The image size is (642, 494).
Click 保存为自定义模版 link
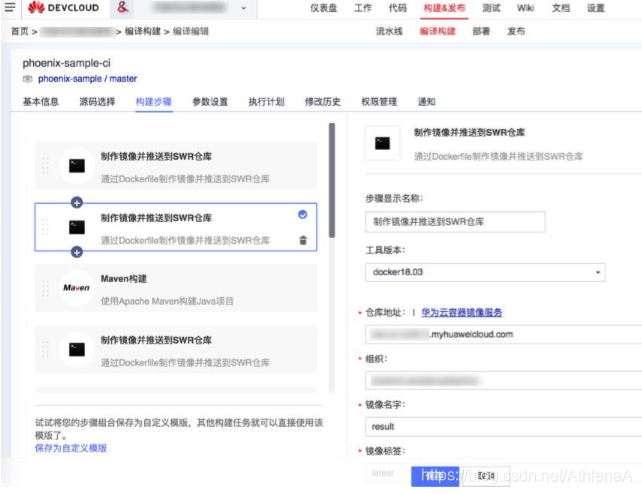coord(71,448)
